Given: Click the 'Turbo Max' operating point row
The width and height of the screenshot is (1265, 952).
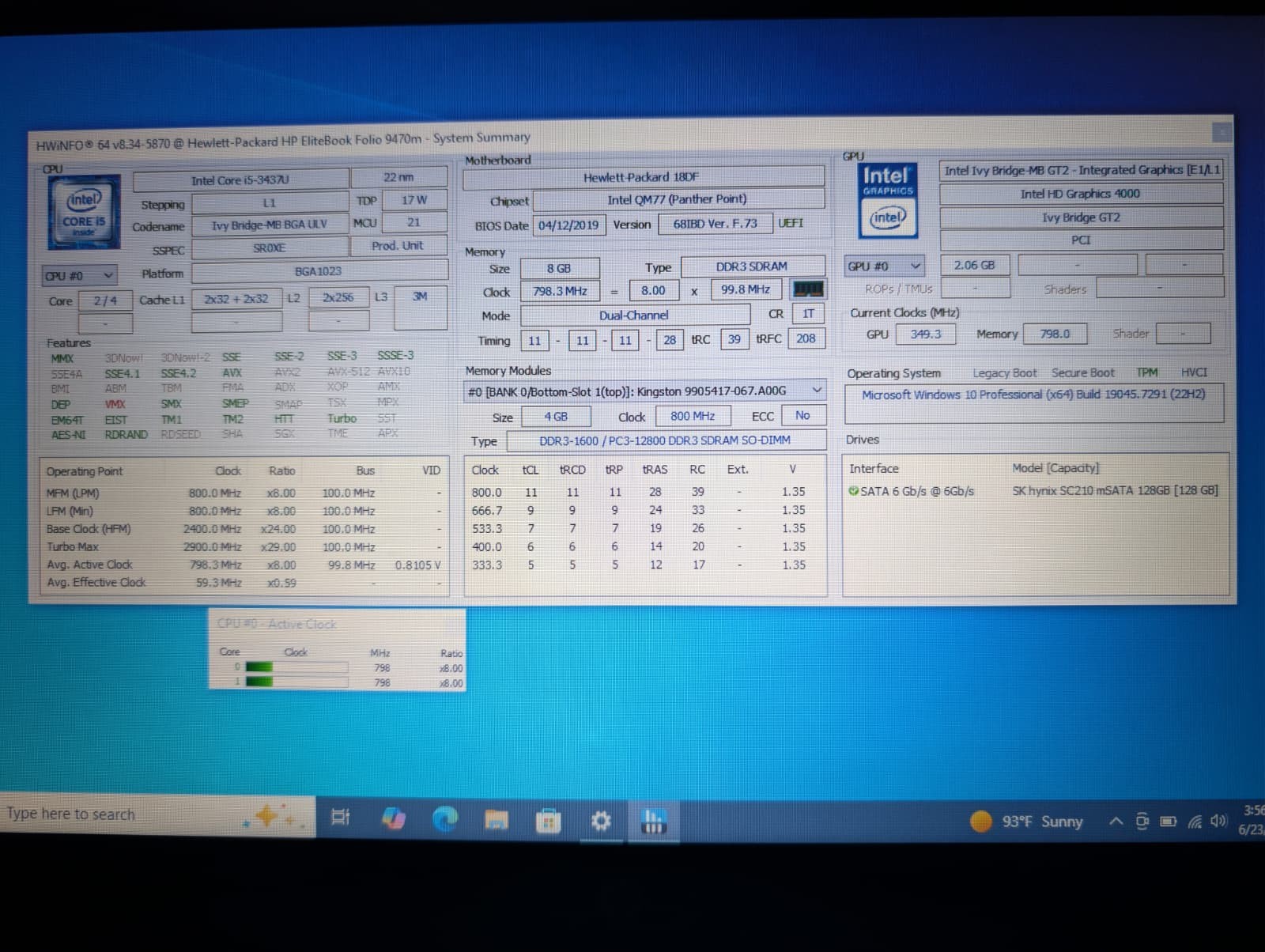Looking at the screenshot, I should 244,546.
